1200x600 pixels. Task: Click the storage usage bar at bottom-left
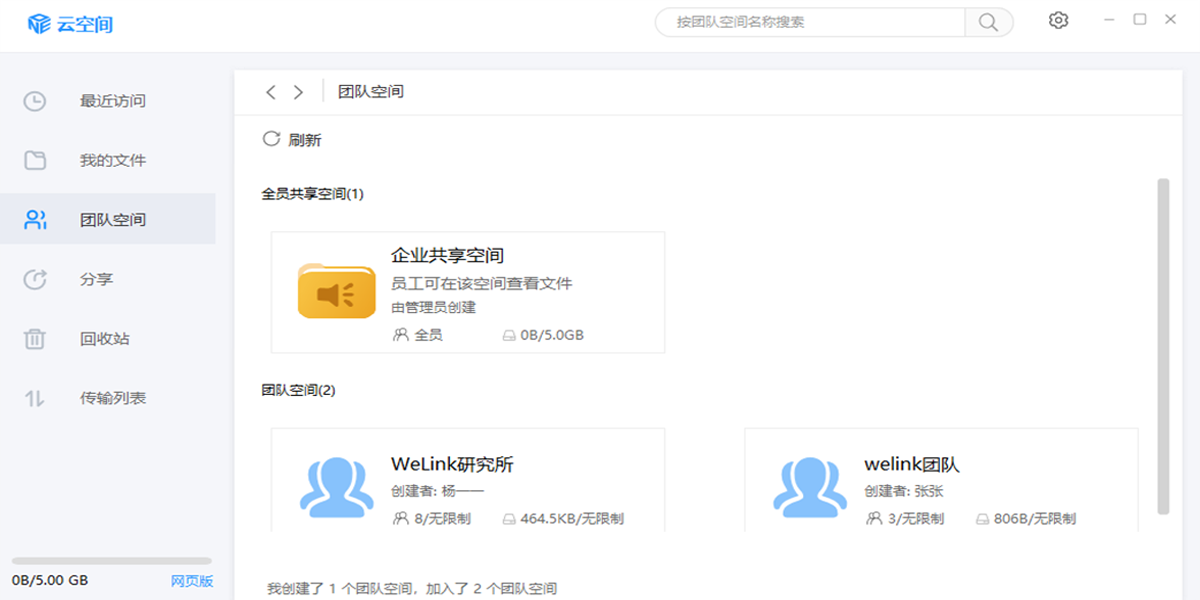[x=111, y=561]
